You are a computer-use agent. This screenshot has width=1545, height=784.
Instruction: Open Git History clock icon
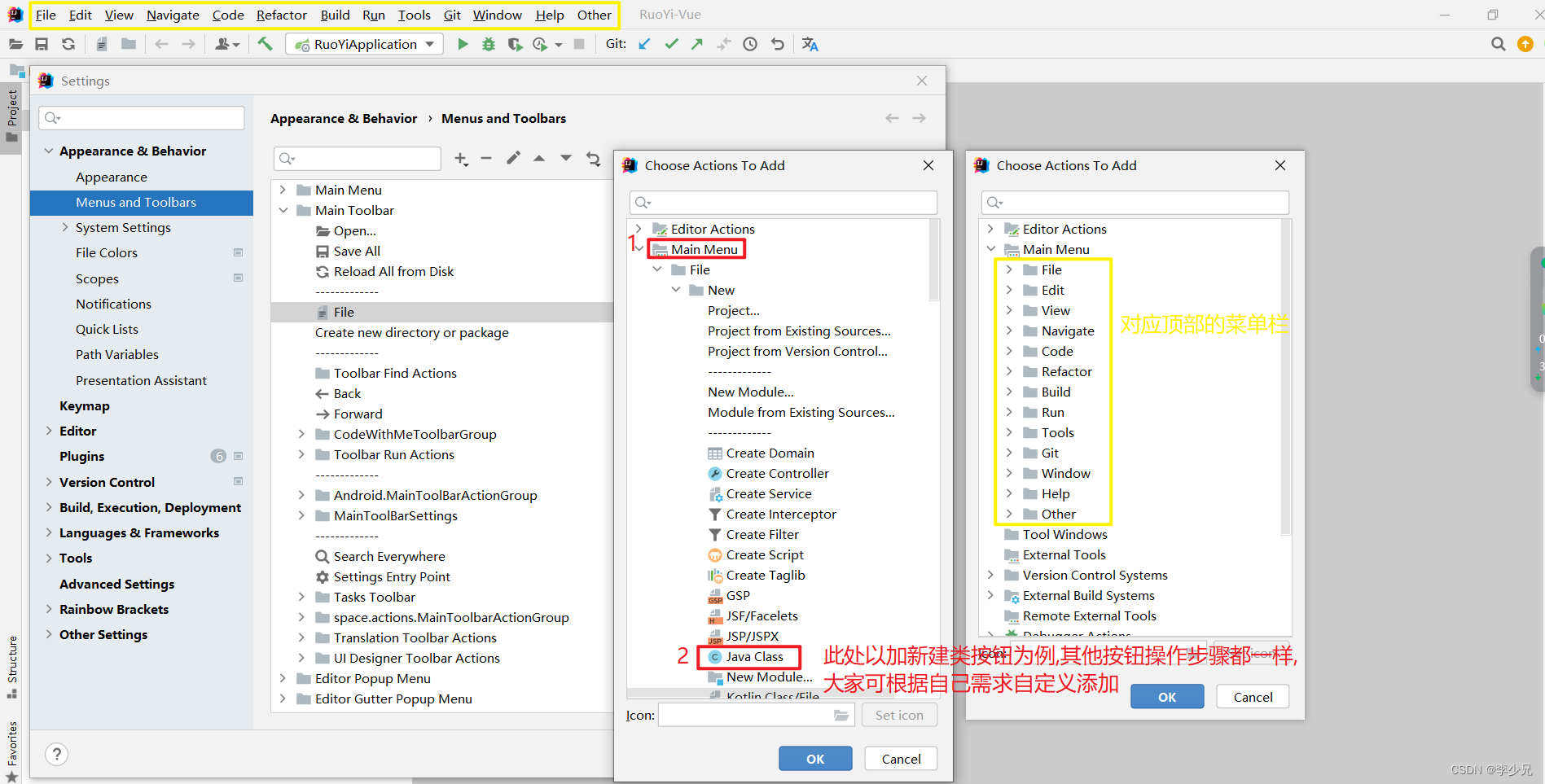750,44
